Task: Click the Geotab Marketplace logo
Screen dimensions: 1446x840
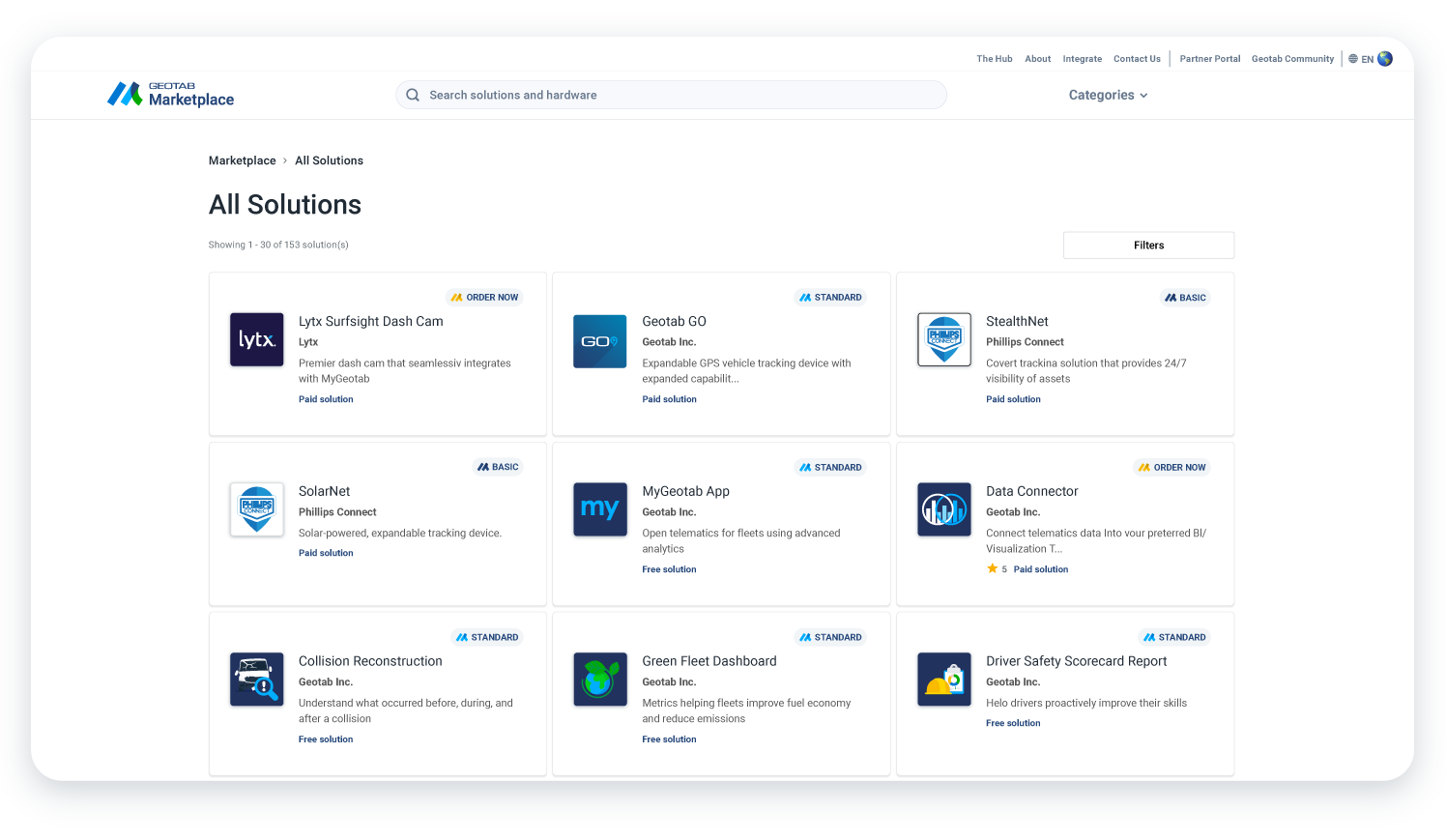Action: [170, 93]
